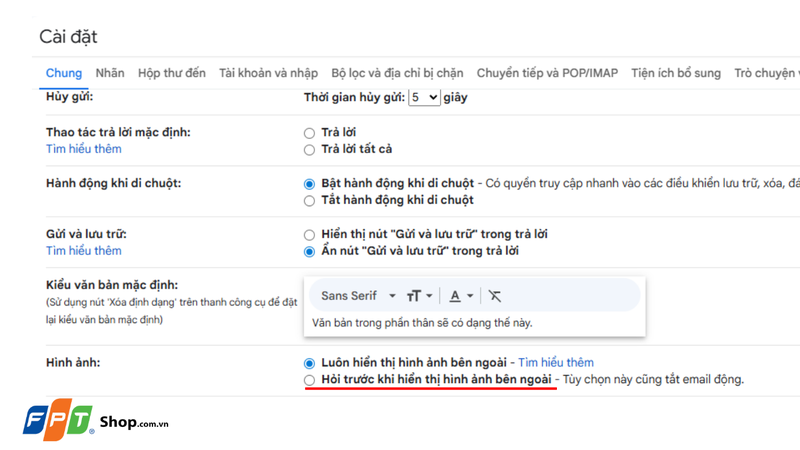800x450 pixels.
Task: Select 'Hiển thị nút Gửi và lưu trữ' option
Action: point(309,235)
